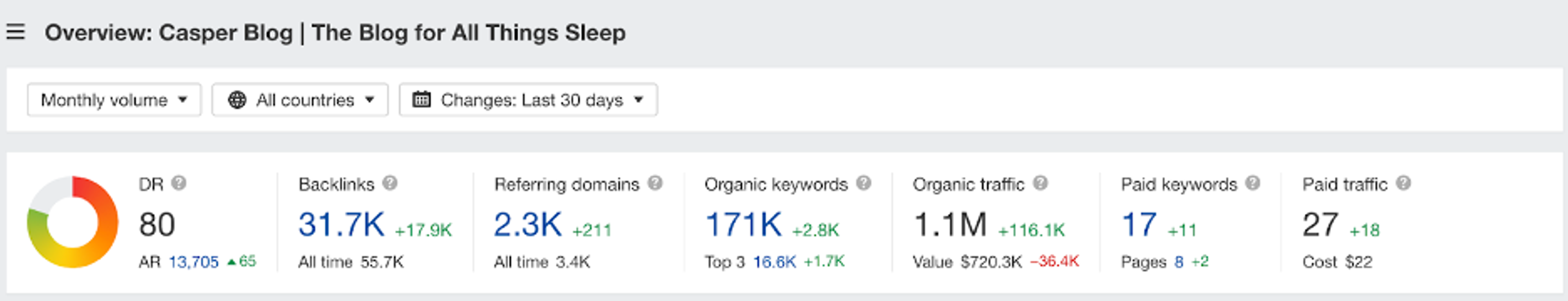Open the 31.7K backlinks report
The image size is (1568, 301).
pos(341,224)
